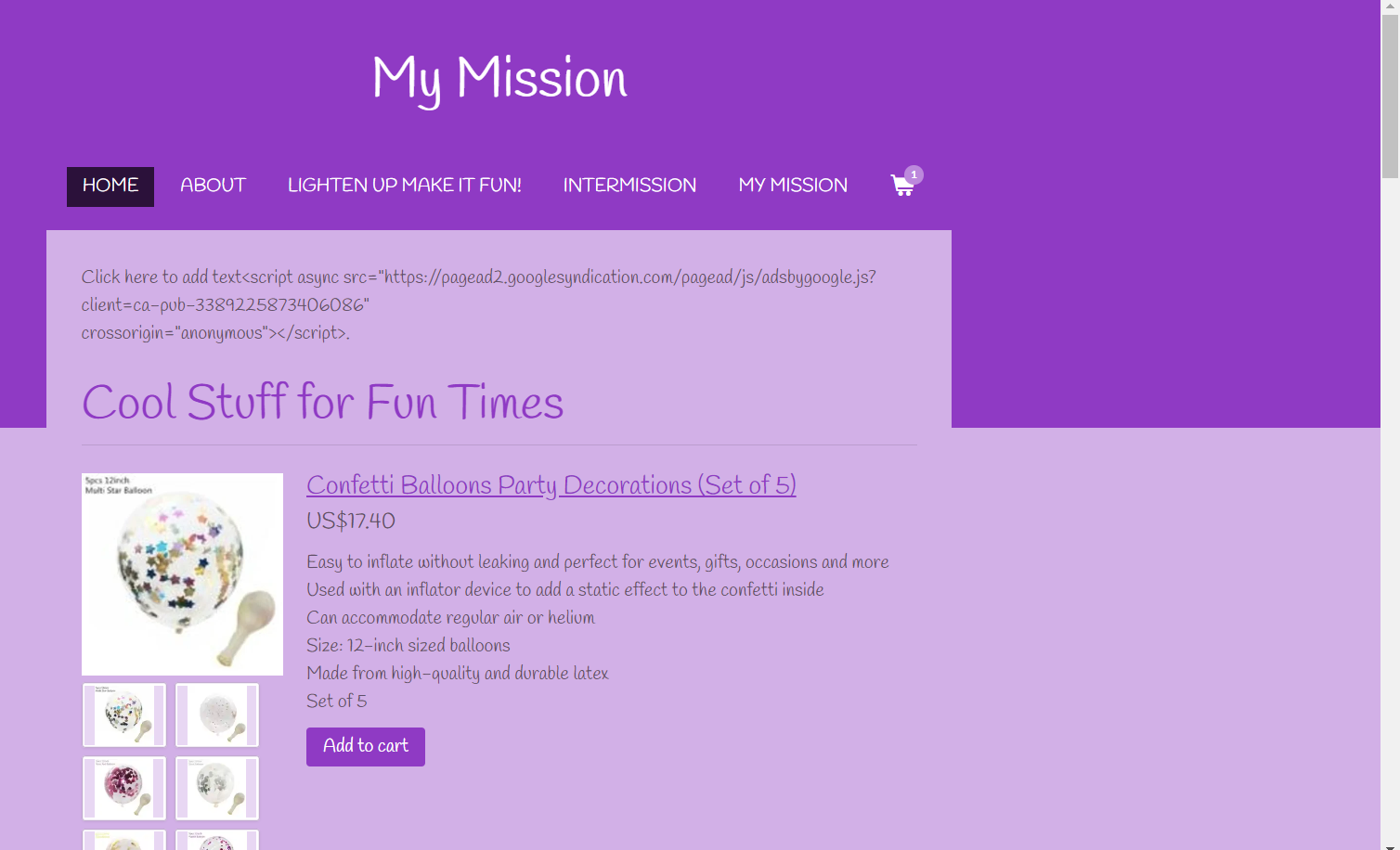Go to HOME menu item
This screenshot has width=1400, height=850.
click(x=110, y=187)
